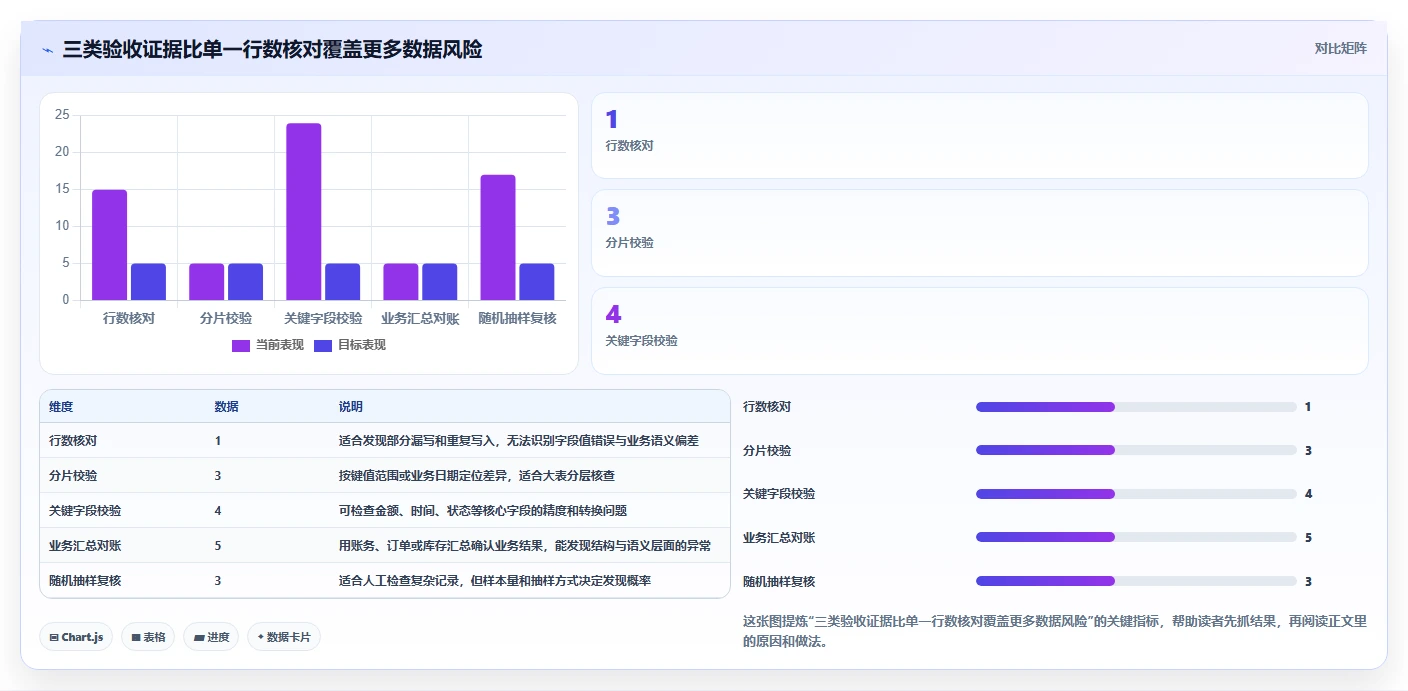Viewport: 1408px width, 691px height.
Task: Open the data card showing 4 关键字段校验
Action: [x=979, y=331]
